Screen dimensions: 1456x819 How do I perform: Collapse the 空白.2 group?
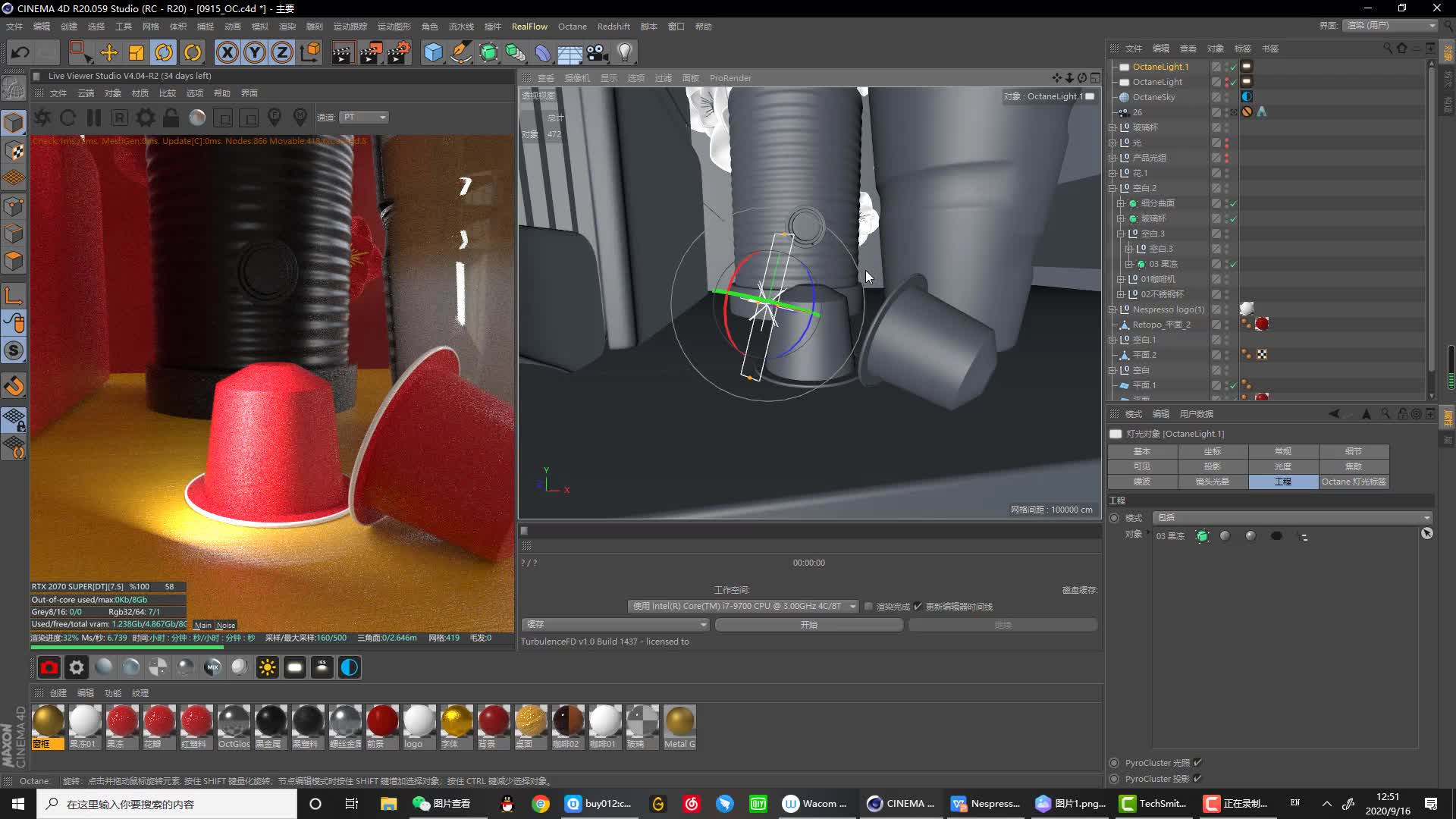click(1112, 188)
